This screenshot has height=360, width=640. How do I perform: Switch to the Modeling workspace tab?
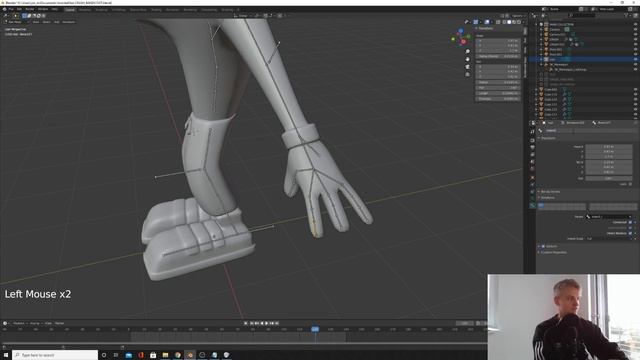tap(85, 9)
